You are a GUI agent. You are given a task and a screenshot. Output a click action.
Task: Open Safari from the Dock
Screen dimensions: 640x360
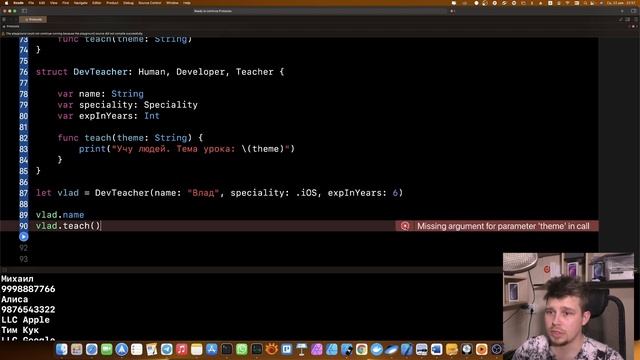91,349
